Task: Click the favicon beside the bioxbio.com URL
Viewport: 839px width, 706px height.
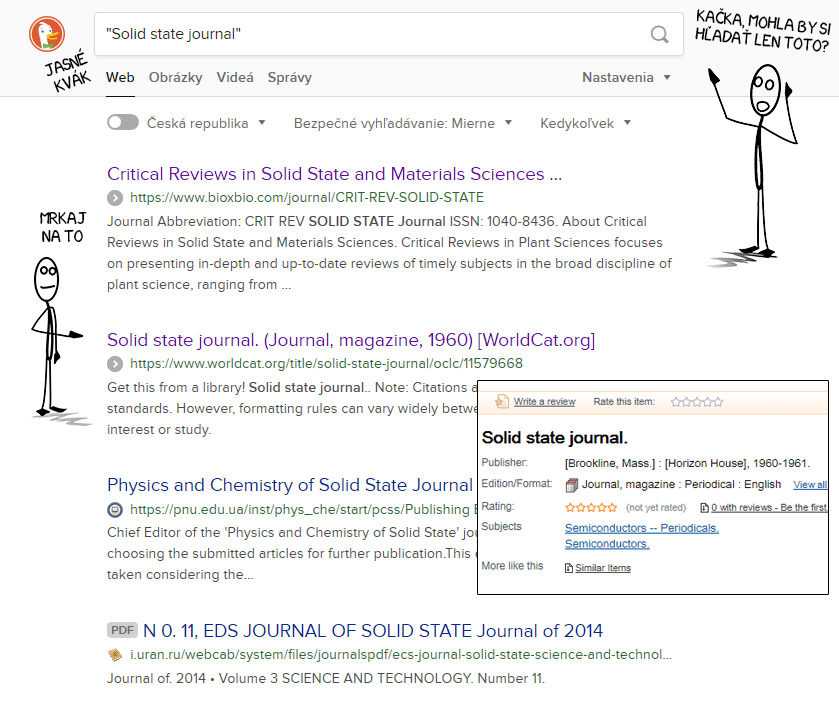Action: (x=115, y=198)
